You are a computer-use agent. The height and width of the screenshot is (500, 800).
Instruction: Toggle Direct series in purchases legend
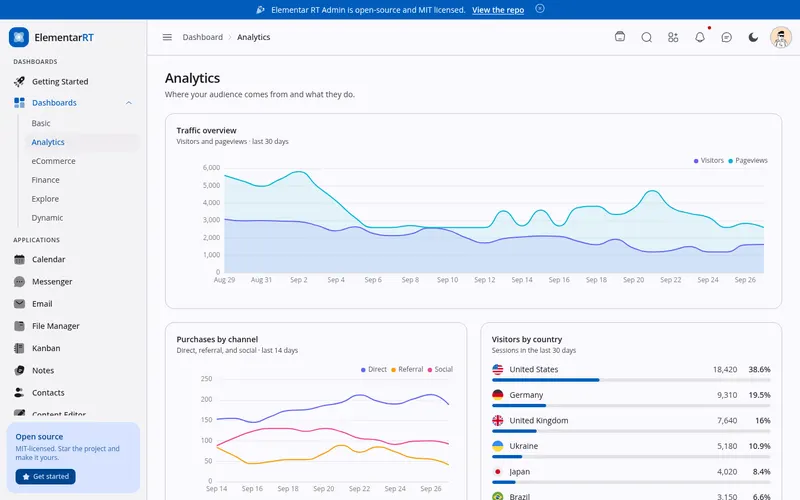coord(374,369)
